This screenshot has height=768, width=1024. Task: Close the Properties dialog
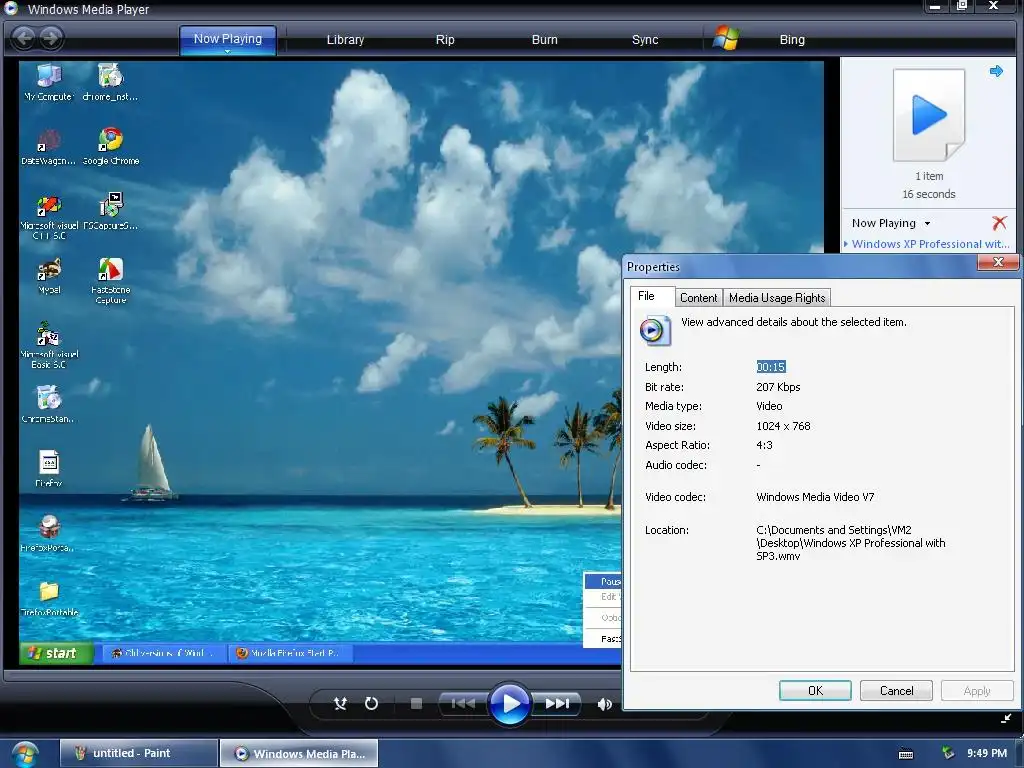click(998, 263)
